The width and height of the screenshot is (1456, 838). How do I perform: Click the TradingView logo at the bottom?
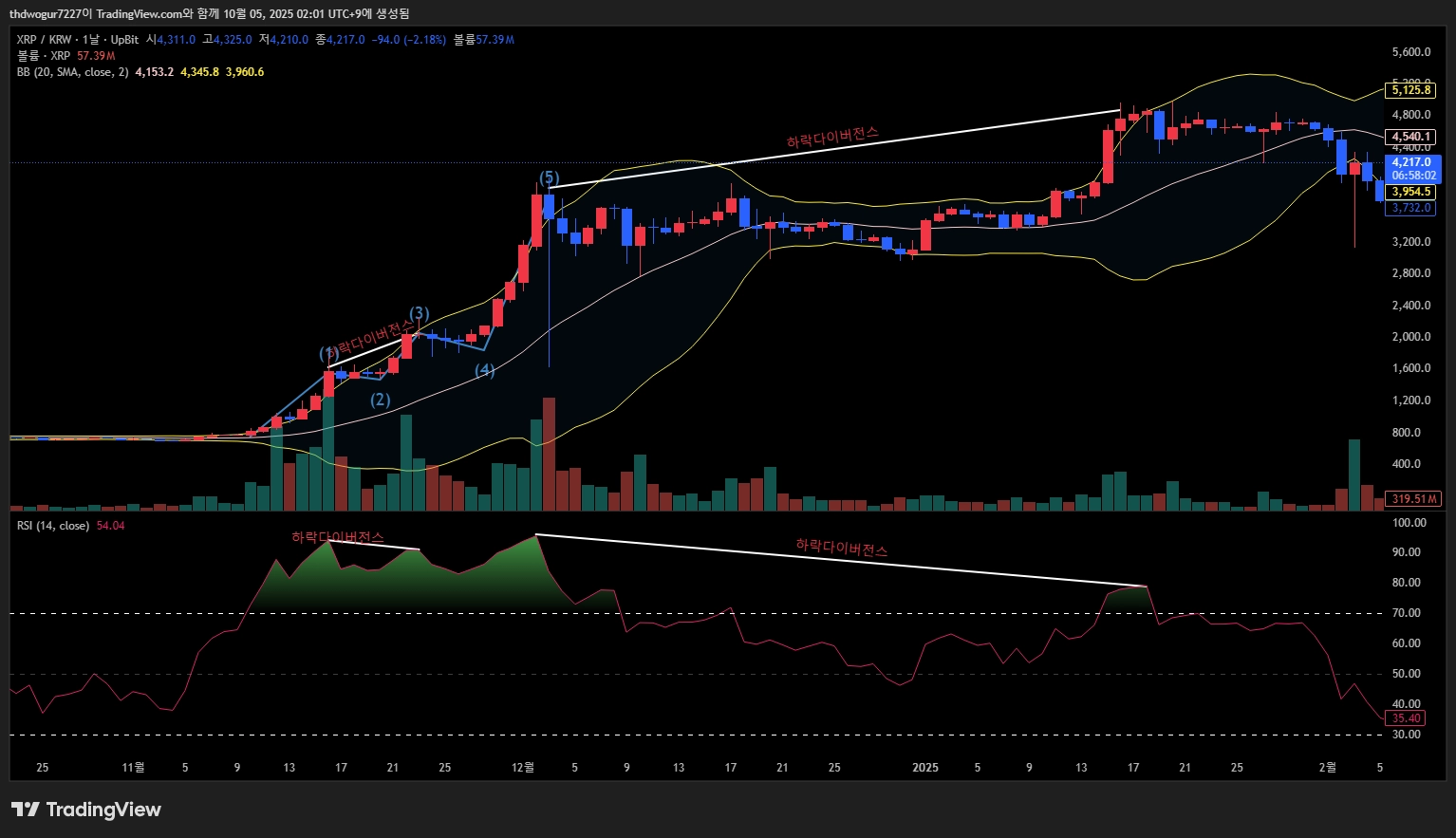point(86,810)
